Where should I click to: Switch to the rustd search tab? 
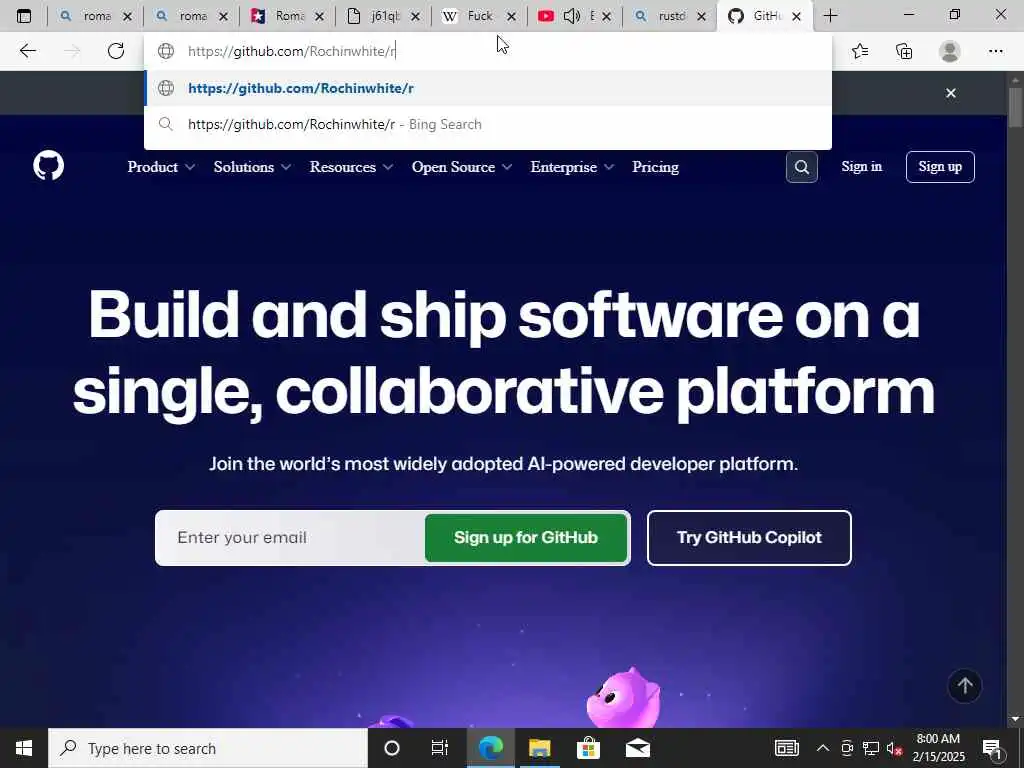[x=670, y=16]
